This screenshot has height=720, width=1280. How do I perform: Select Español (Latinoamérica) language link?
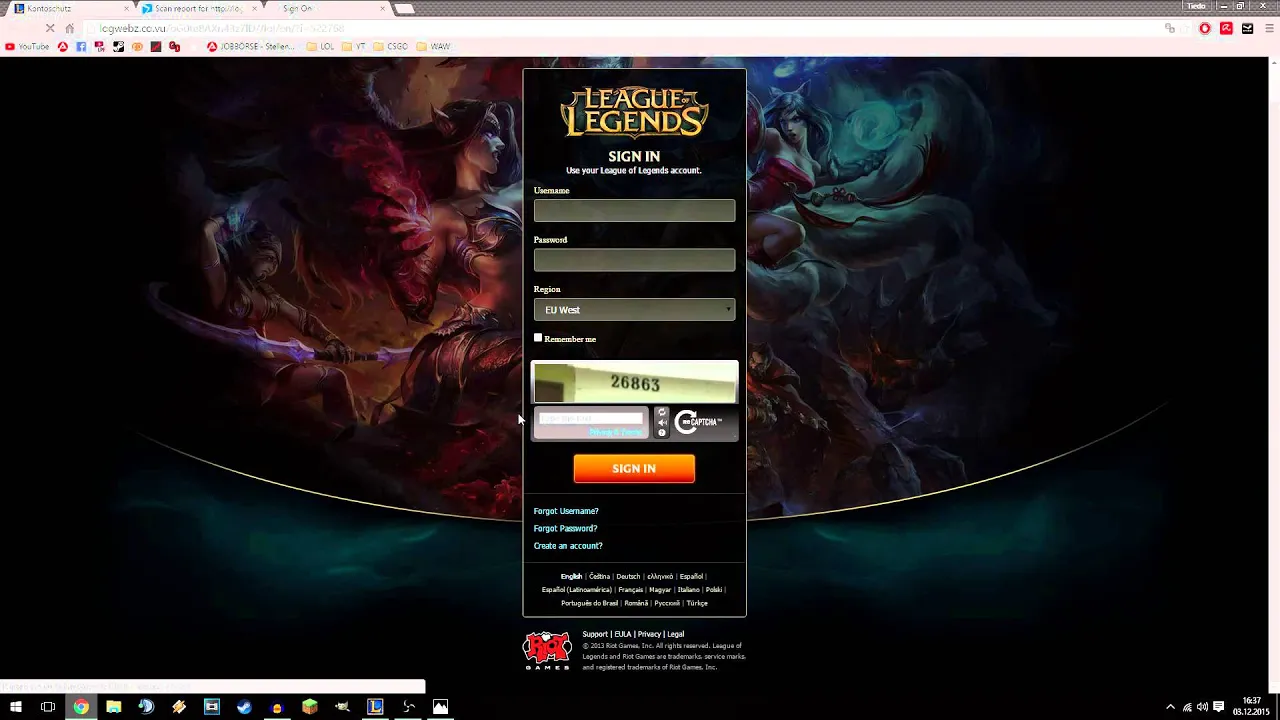(576, 590)
